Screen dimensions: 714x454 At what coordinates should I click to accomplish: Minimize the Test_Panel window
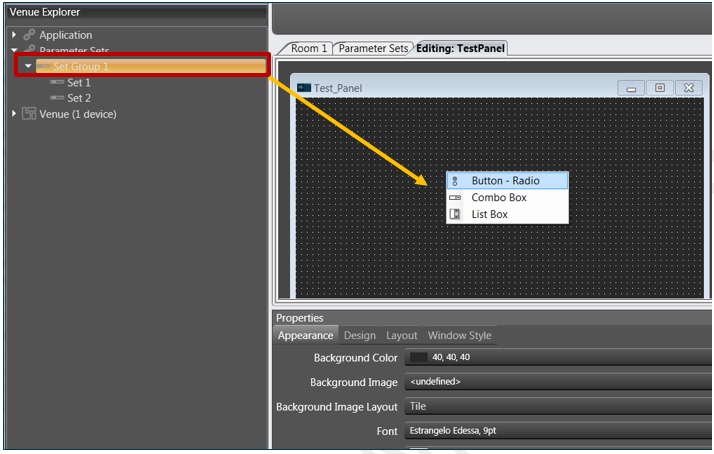point(631,88)
